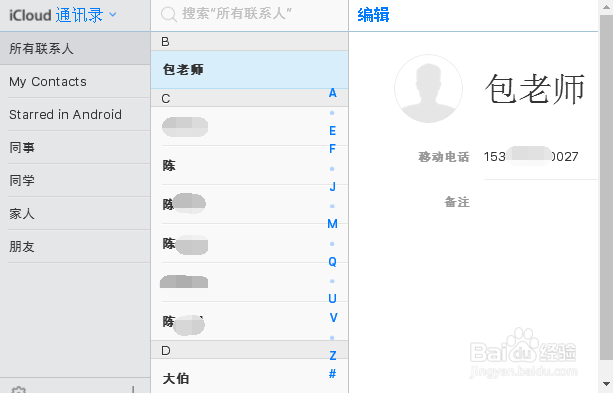This screenshot has height=393, width=613.
Task: Jump to index symbol #
Action: (332, 374)
